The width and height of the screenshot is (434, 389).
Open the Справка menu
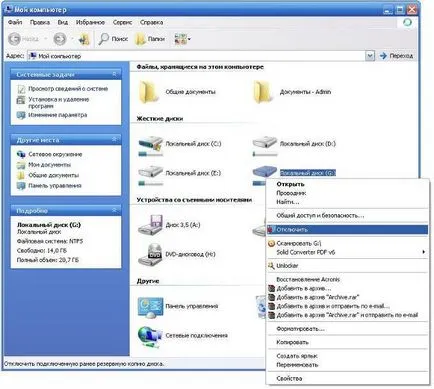[151, 22]
